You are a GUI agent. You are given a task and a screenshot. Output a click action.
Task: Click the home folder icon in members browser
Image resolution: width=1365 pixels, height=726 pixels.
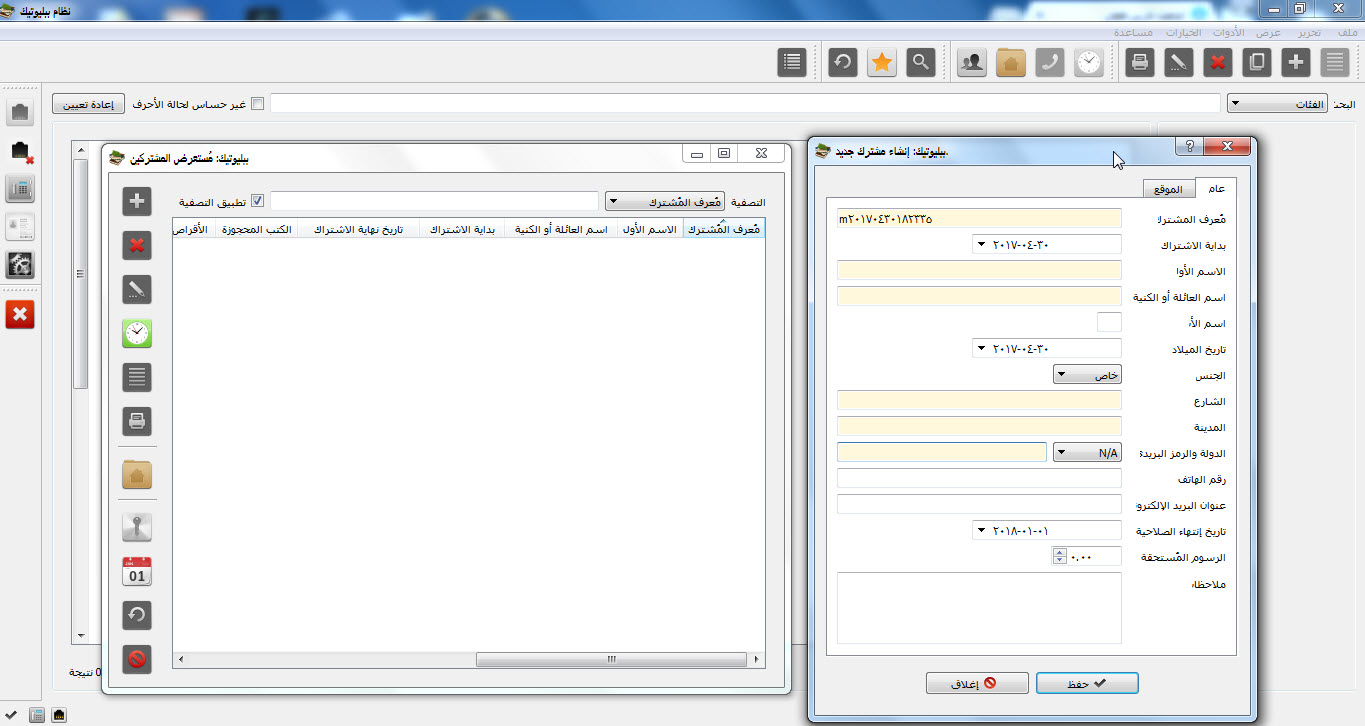(137, 474)
